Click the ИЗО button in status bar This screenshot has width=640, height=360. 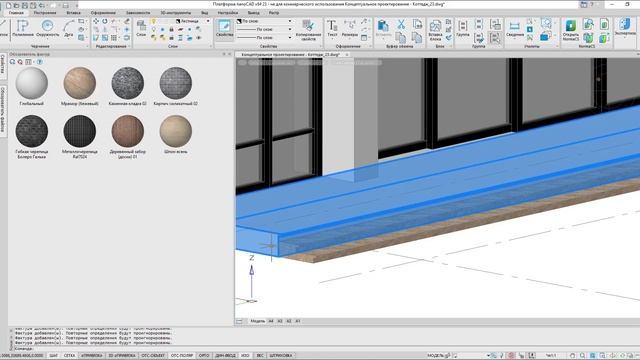pos(245,356)
